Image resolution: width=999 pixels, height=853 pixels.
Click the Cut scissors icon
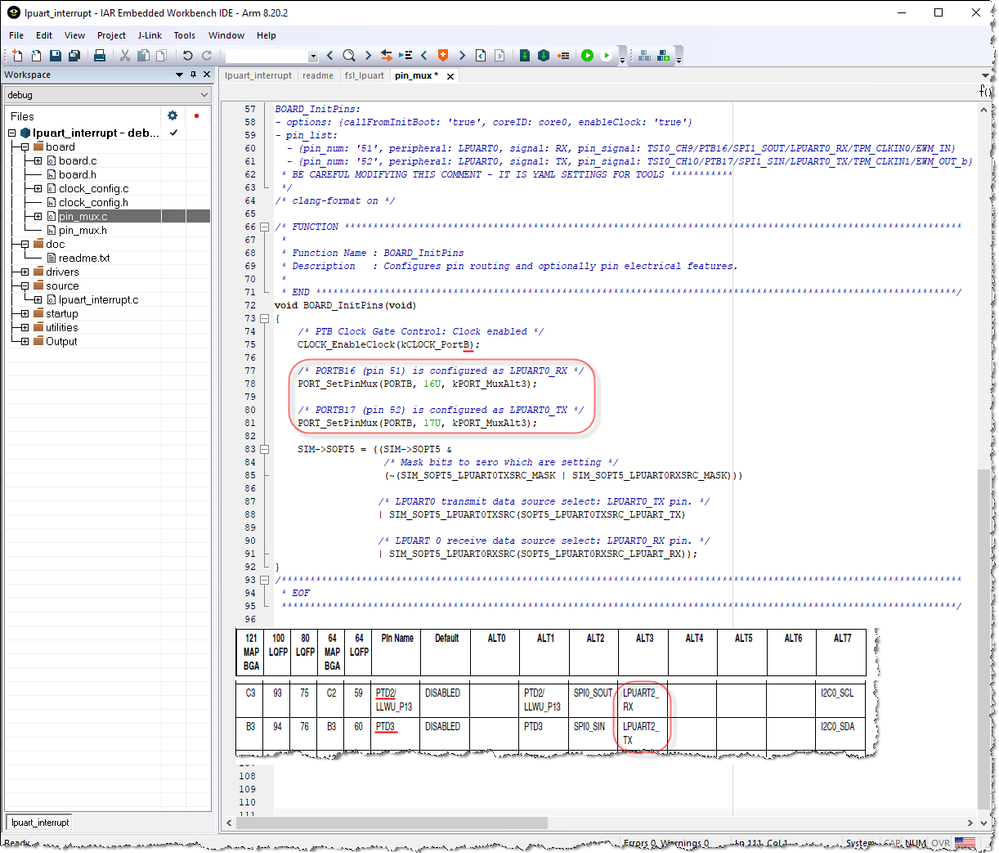coord(127,56)
